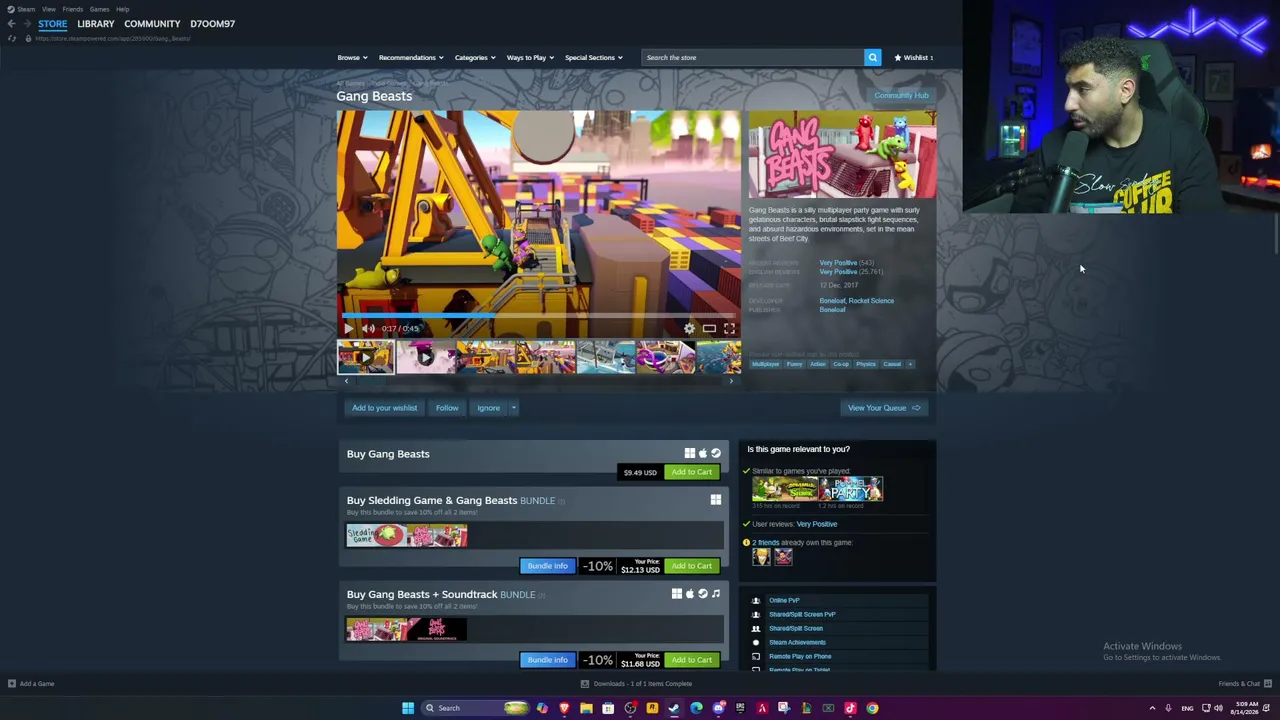The width and height of the screenshot is (1280, 720).
Task: Open the Shared/Split Screen PvP feature link
Action: pos(802,614)
